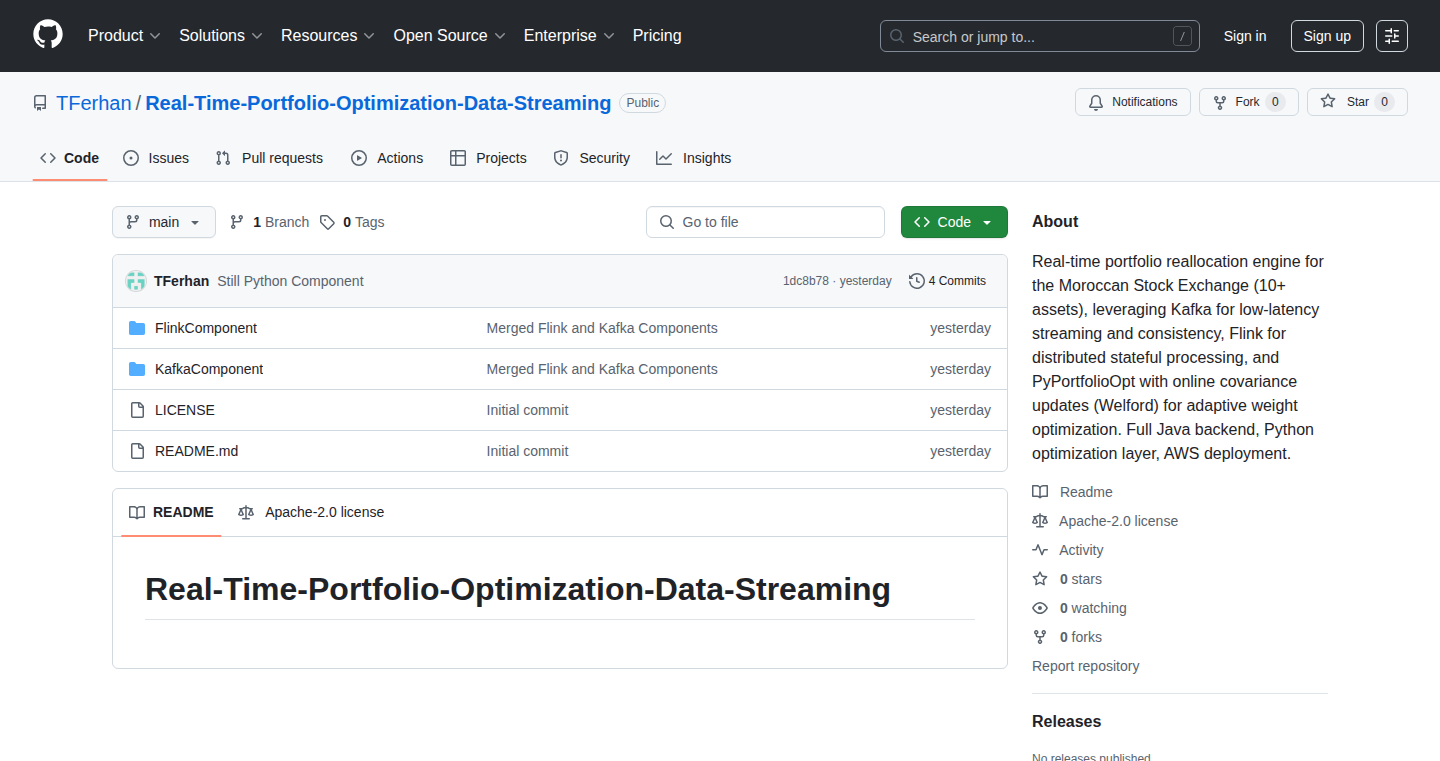The height and width of the screenshot is (761, 1440).
Task: Click the tag icon next to 0 Tags
Action: pos(327,222)
